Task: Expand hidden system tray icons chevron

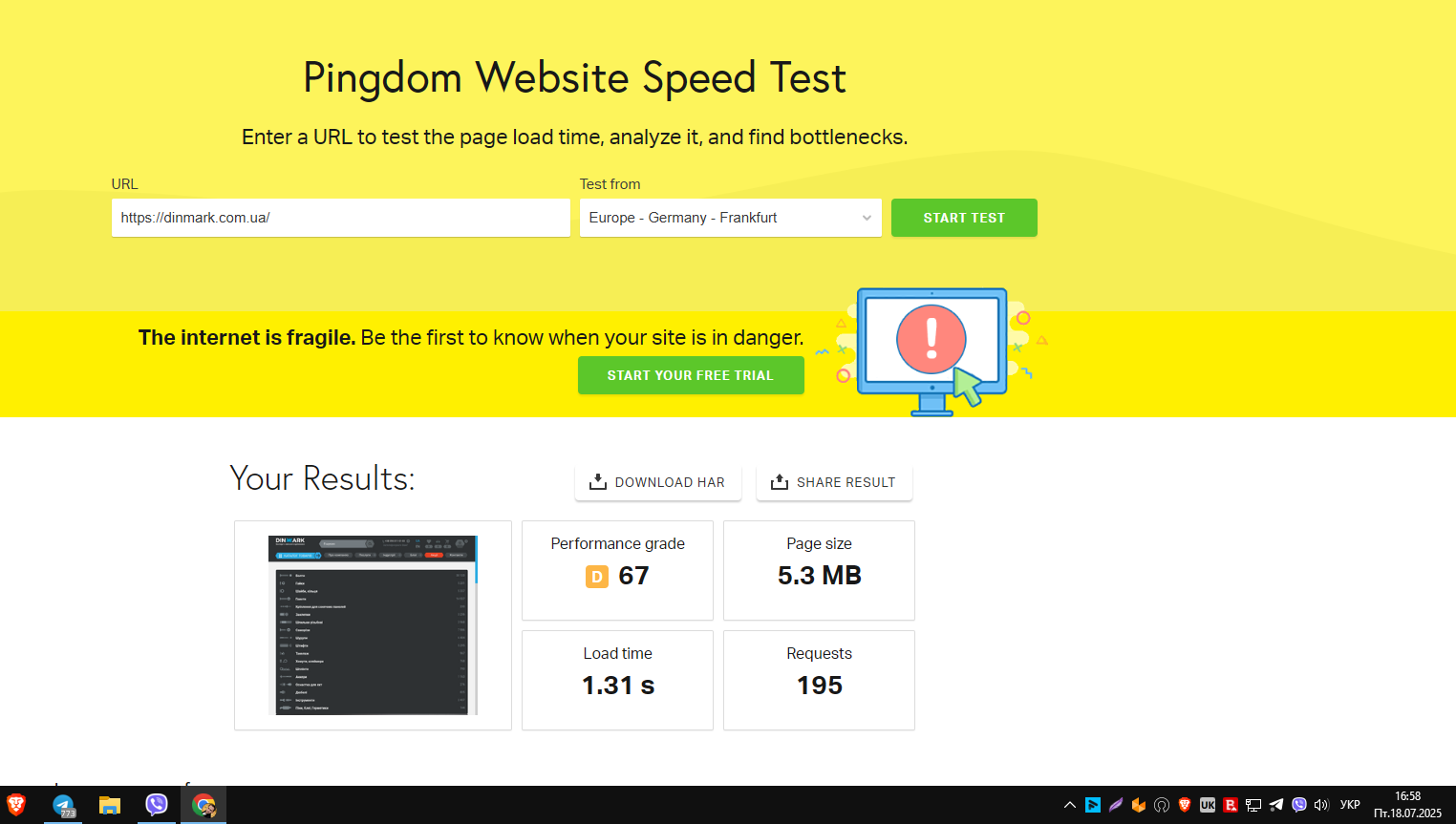Action: coord(1070,805)
